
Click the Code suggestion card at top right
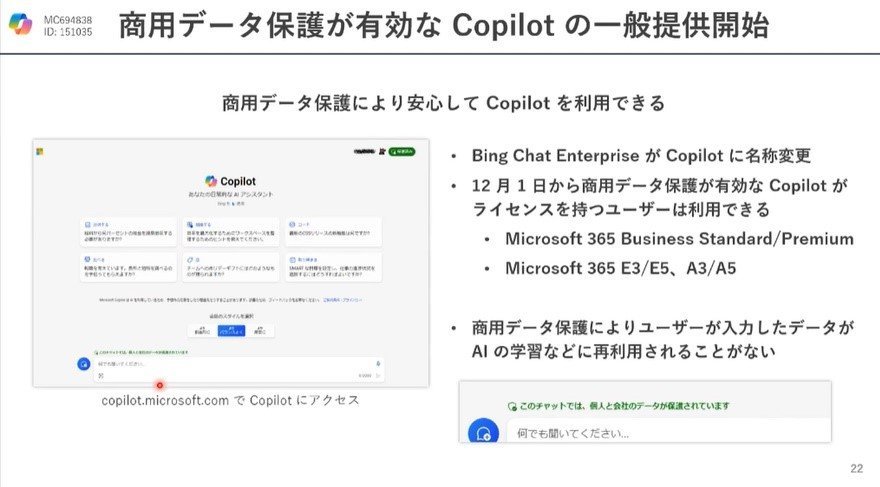coord(333,232)
